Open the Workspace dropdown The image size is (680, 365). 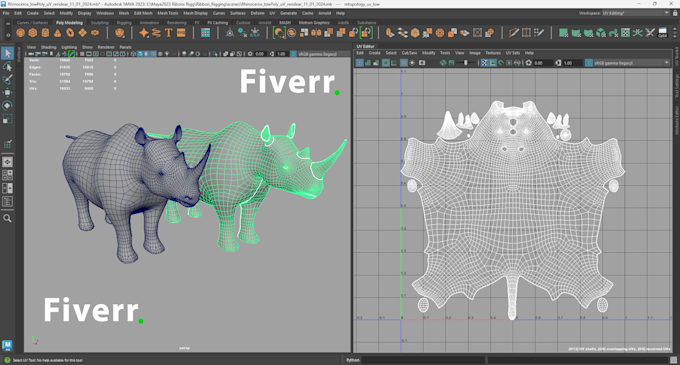coord(635,13)
